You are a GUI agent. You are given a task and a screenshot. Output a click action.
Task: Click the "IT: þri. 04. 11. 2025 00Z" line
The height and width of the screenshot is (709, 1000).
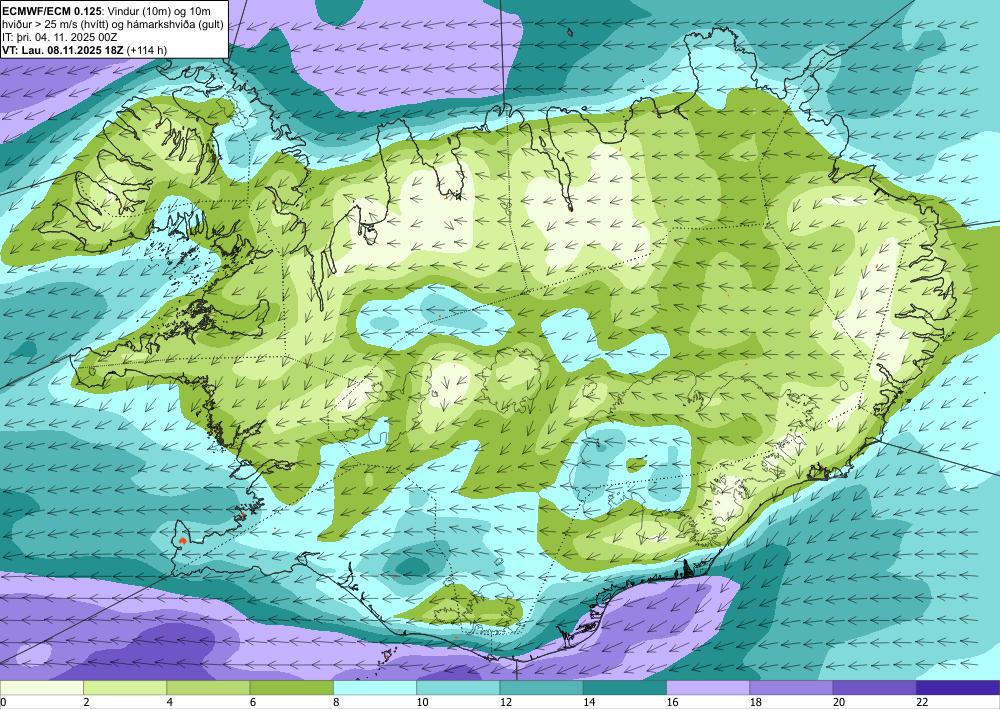pos(60,36)
